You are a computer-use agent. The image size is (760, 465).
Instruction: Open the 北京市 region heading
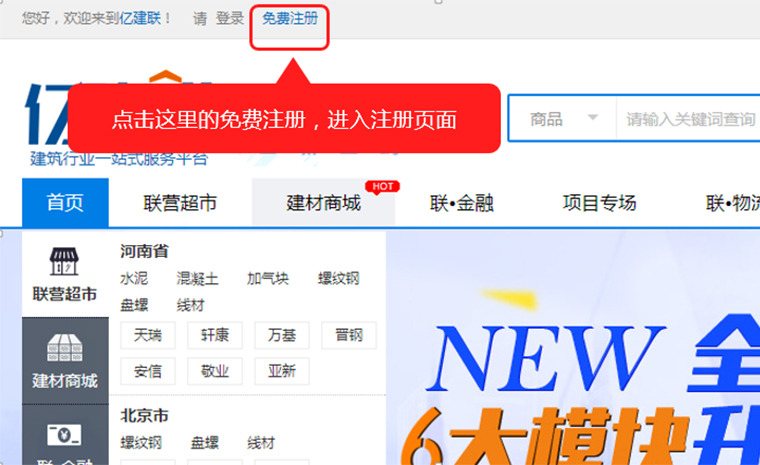pos(144,415)
